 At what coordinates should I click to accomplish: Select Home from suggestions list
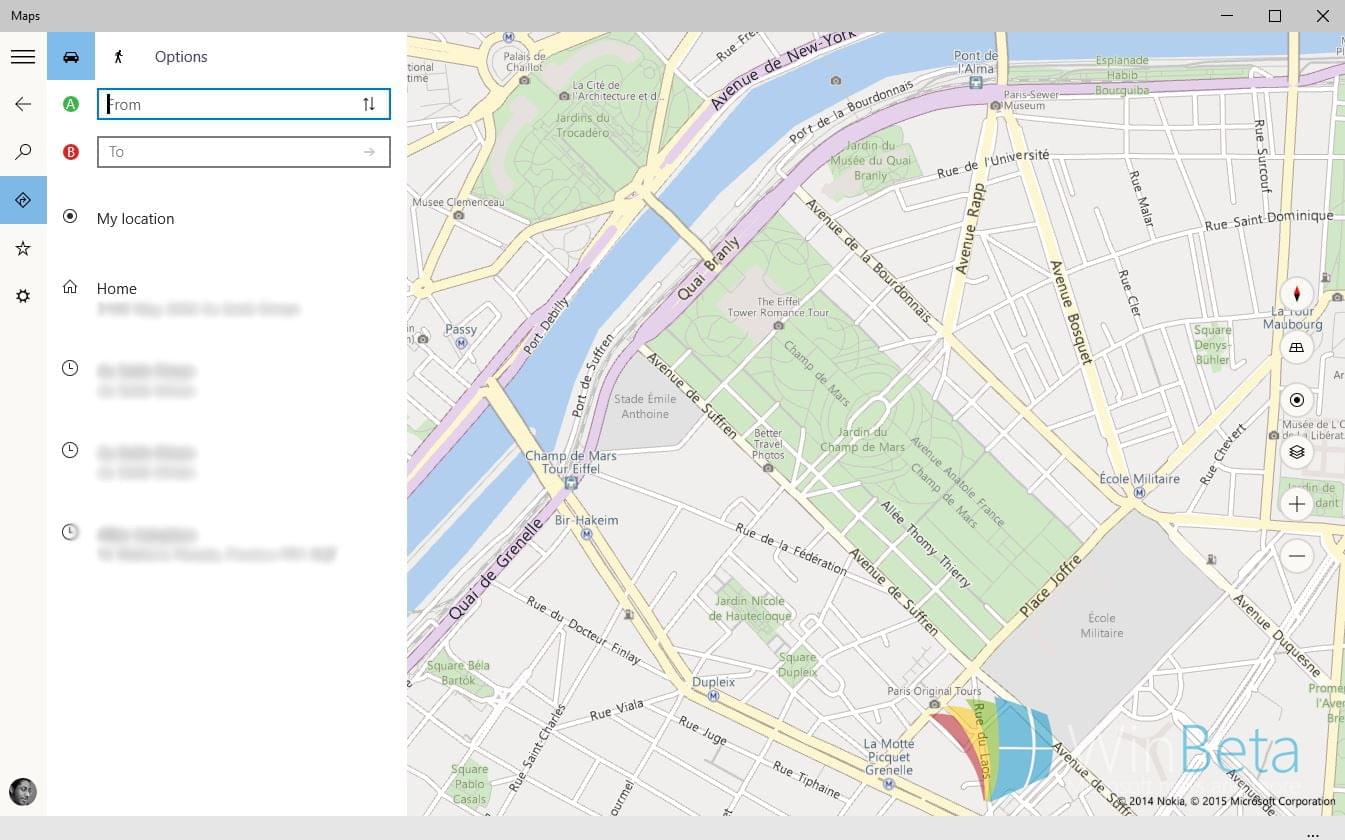tap(117, 289)
